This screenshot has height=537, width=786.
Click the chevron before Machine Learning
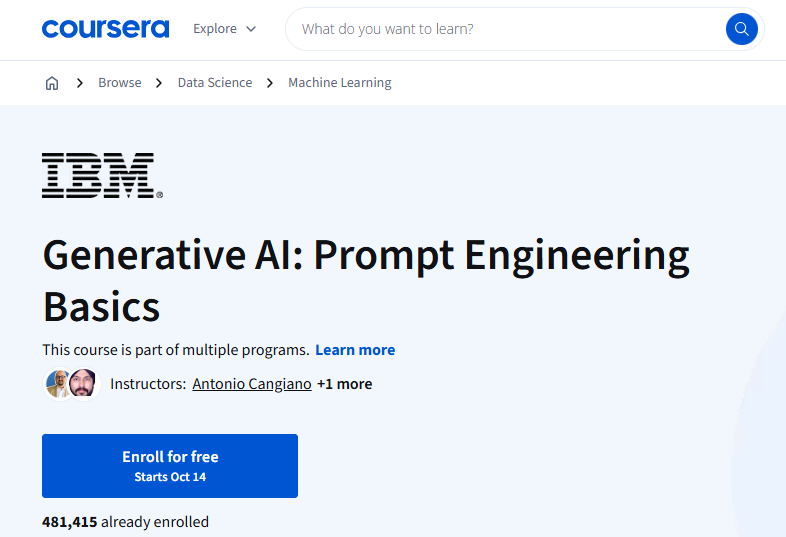click(270, 83)
